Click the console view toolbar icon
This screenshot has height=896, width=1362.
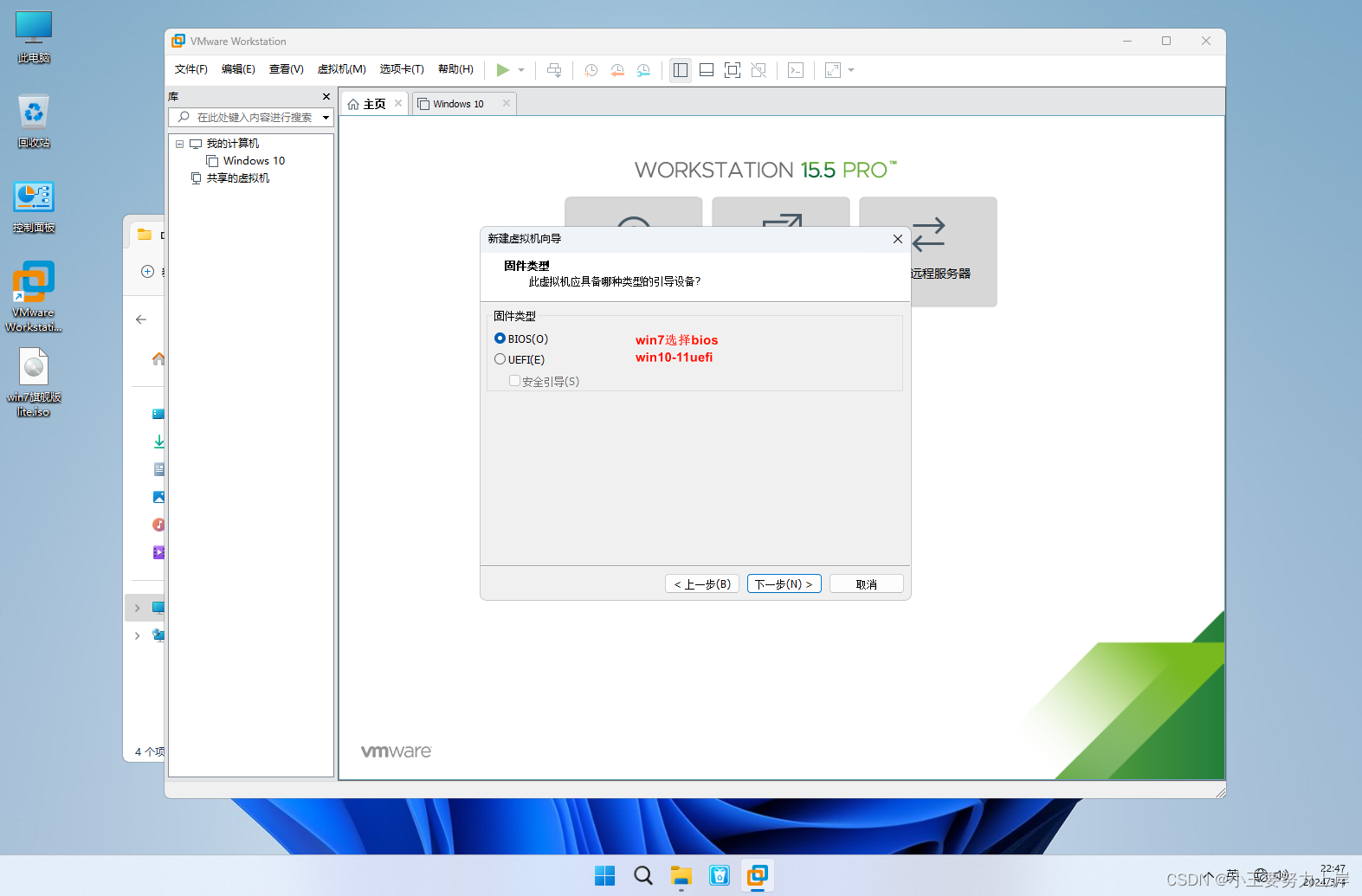click(796, 70)
